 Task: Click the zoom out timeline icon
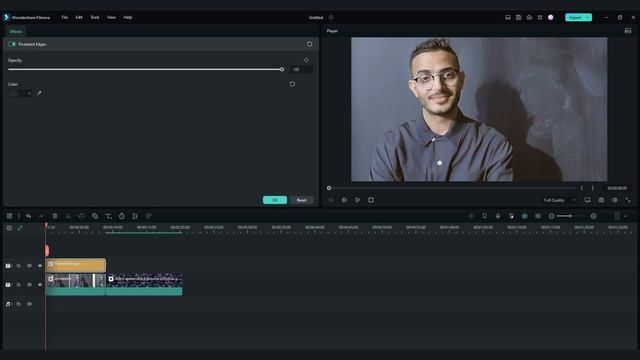(x=551, y=216)
